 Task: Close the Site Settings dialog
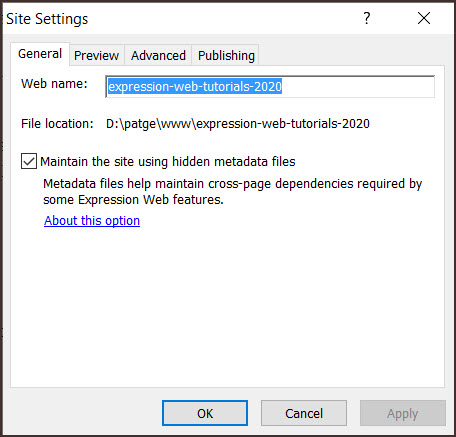coord(424,18)
